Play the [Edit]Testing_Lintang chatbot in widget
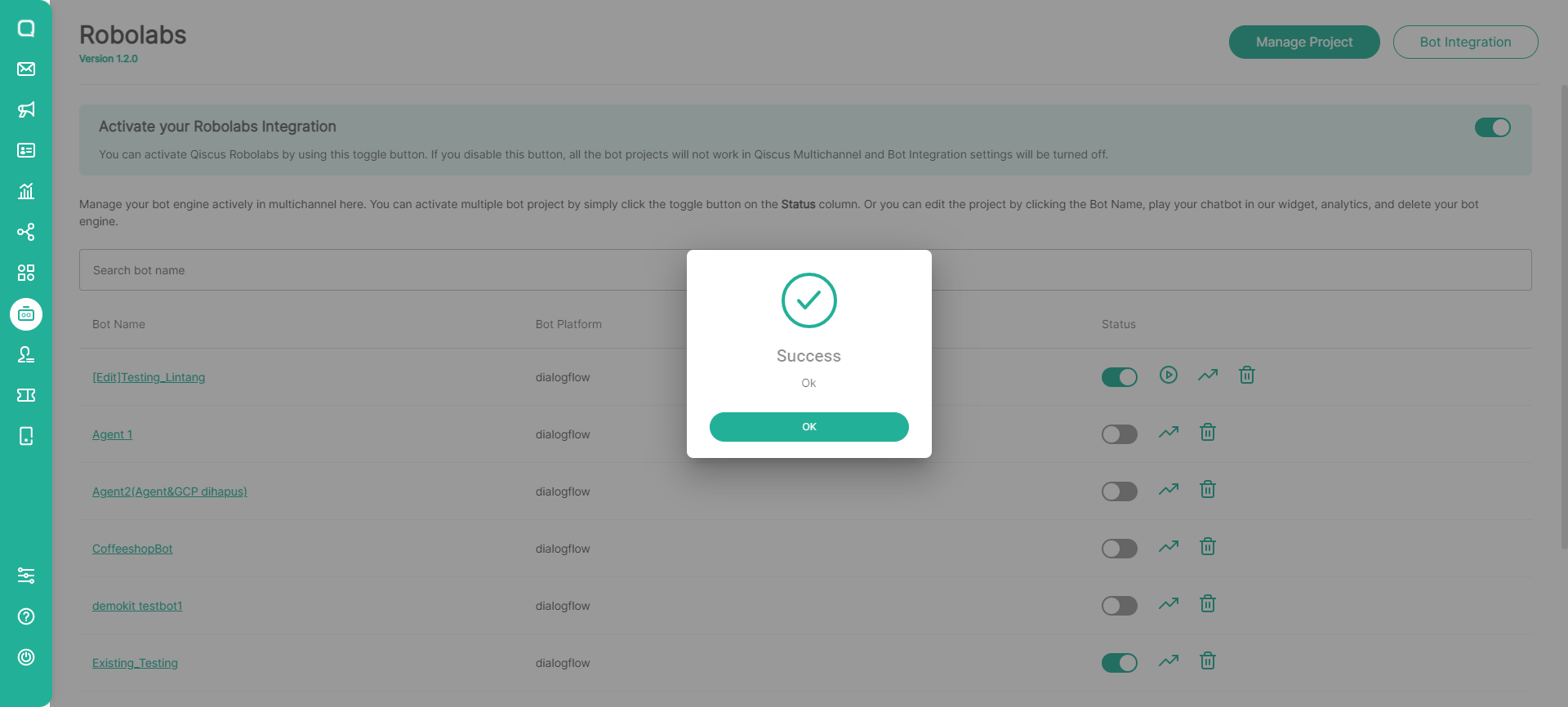This screenshot has height=707, width=1568. coord(1169,376)
